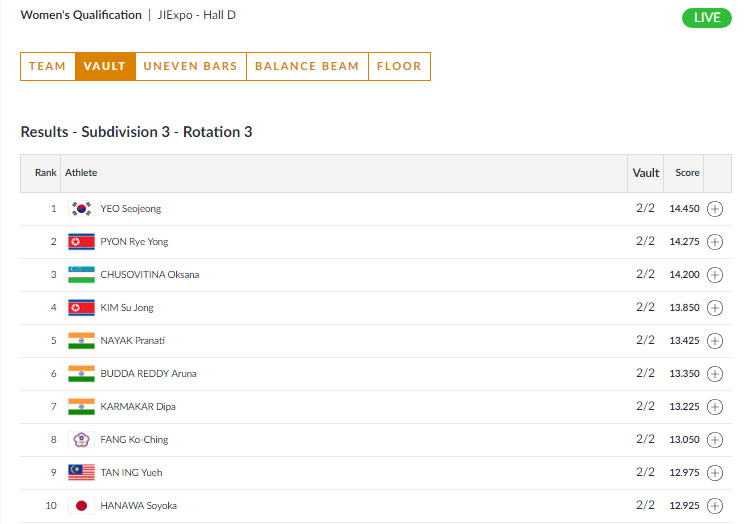The height and width of the screenshot is (524, 749).
Task: Expand score details for YEO Seojeong
Action: click(x=715, y=209)
